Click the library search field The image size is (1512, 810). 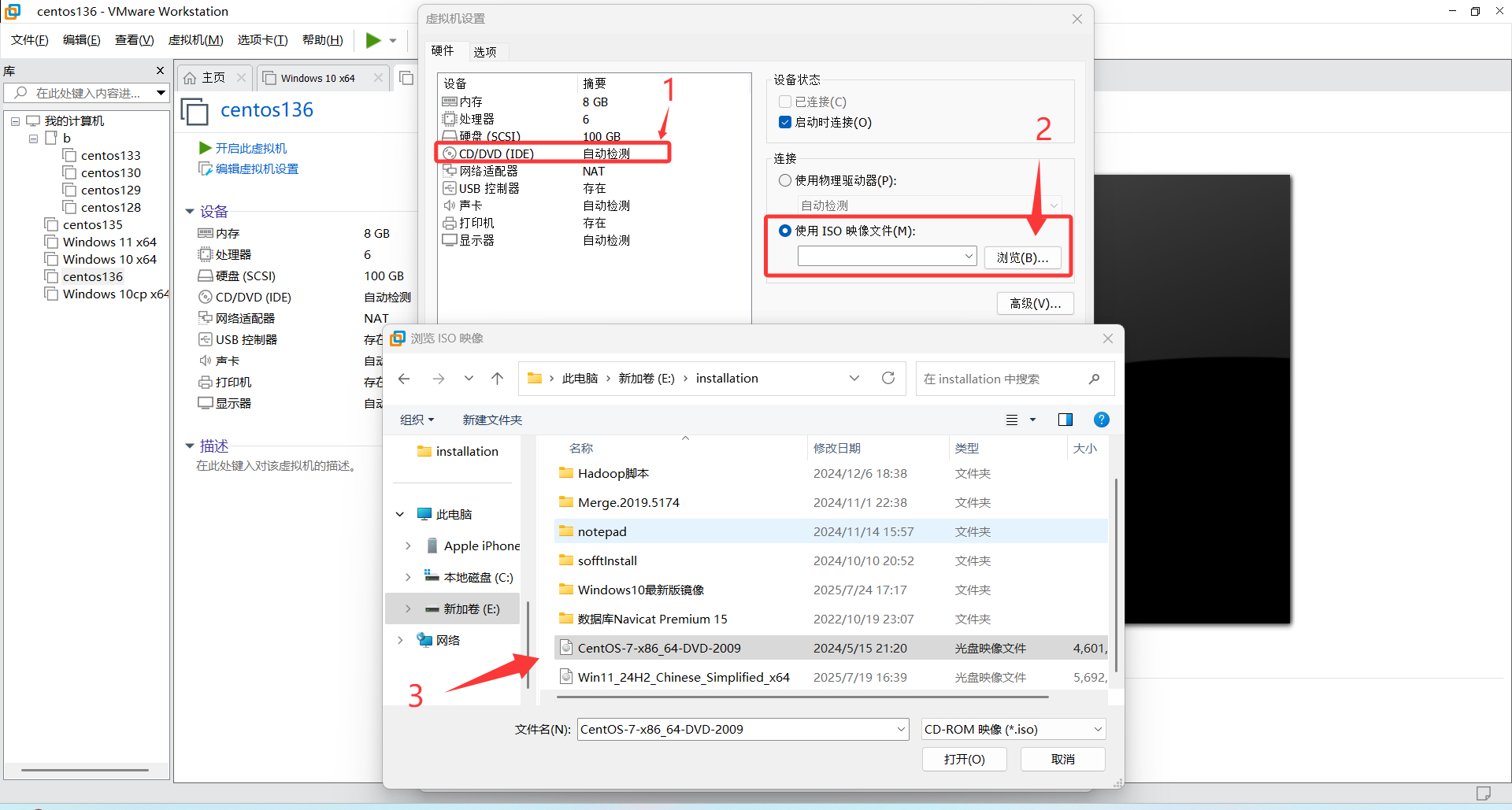[87, 93]
